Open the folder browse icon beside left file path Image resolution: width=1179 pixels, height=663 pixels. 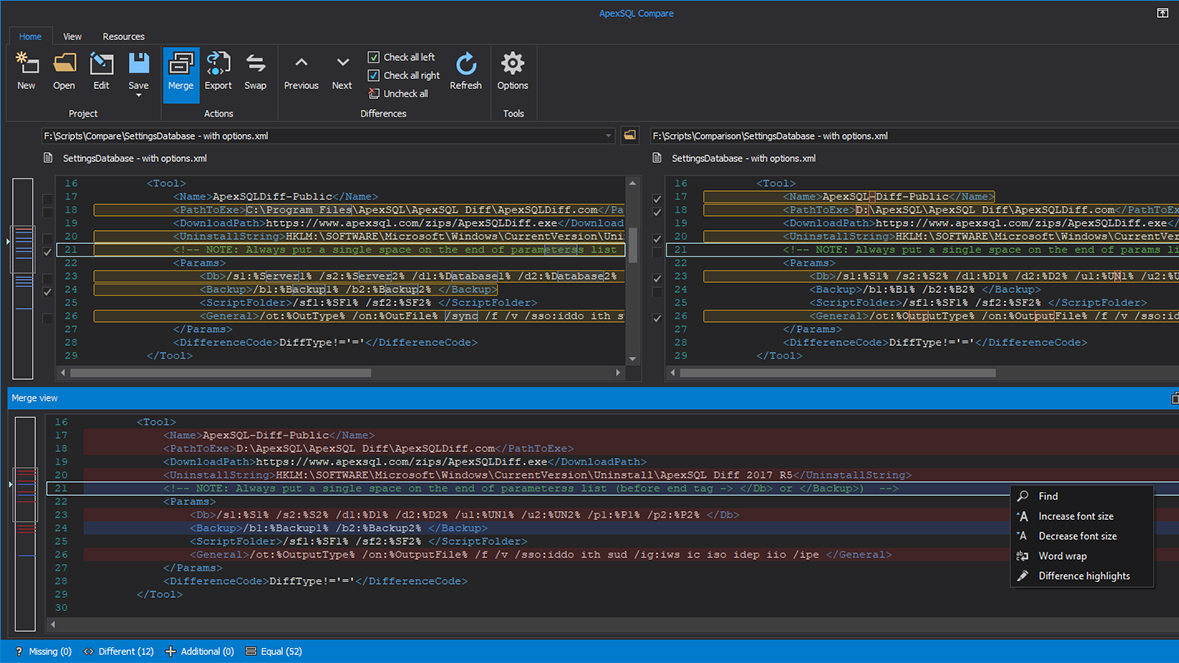[x=628, y=135]
